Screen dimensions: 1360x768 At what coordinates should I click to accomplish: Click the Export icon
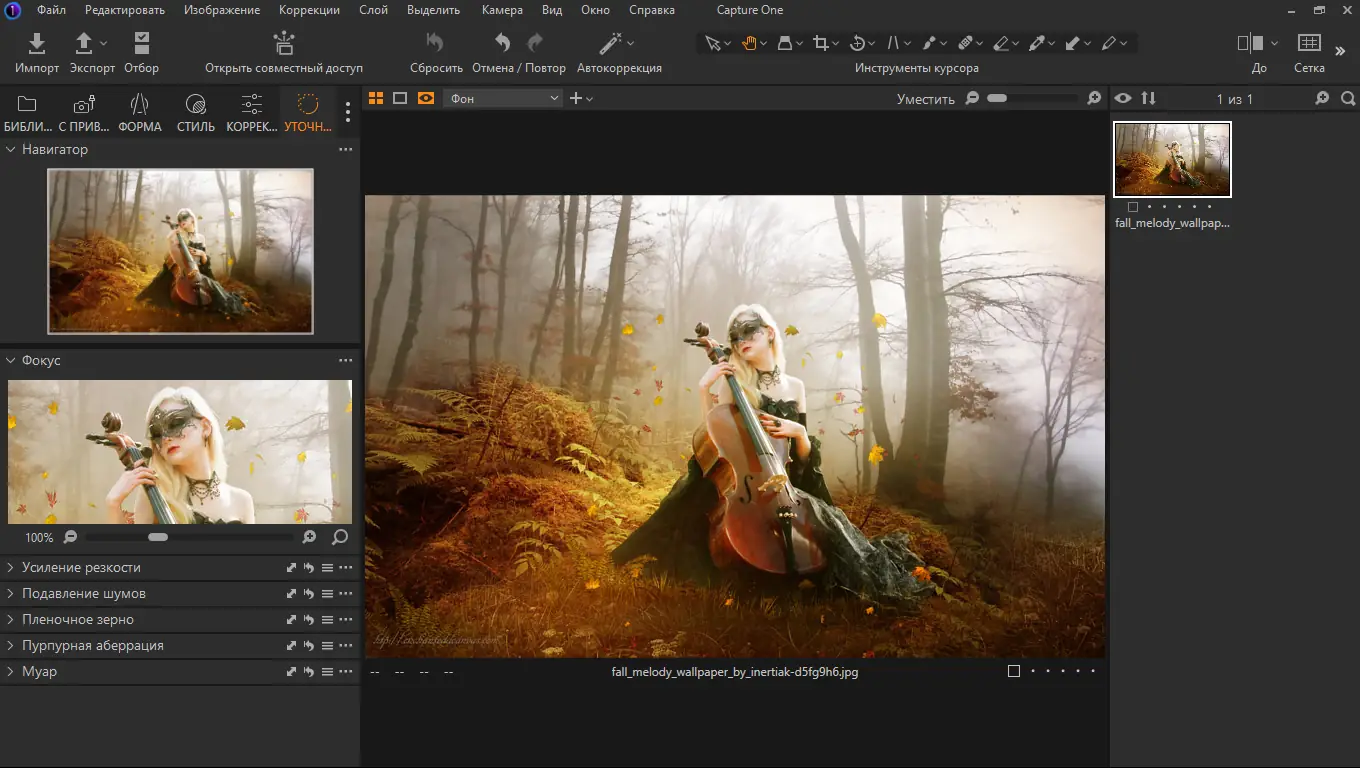coord(85,44)
